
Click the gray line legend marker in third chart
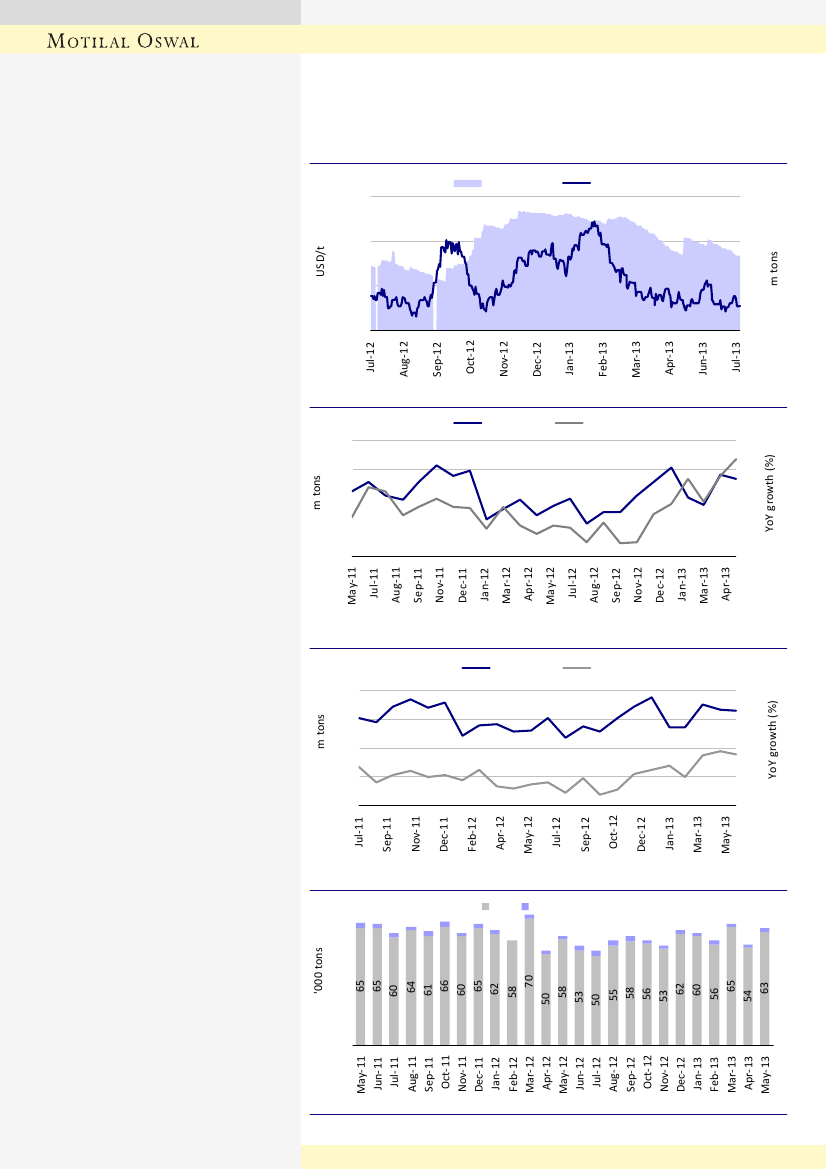577,667
